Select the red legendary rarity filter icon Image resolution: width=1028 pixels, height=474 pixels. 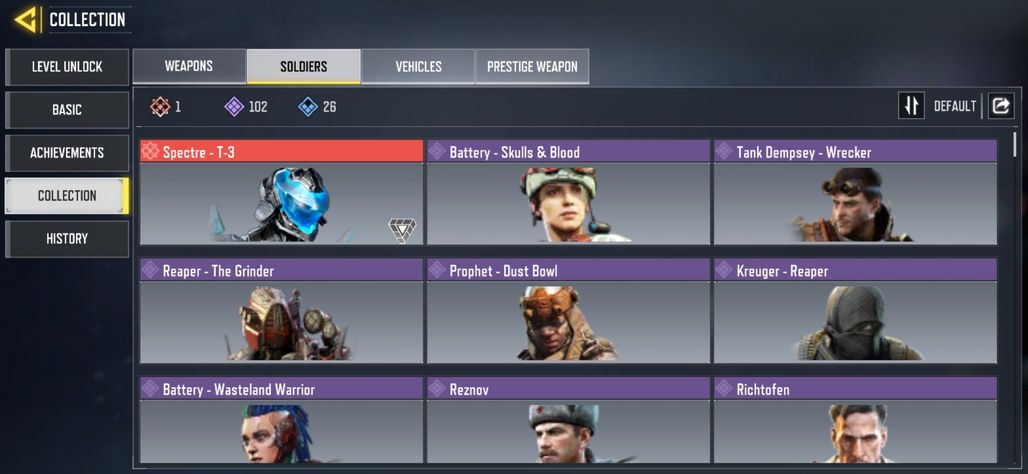tap(160, 106)
